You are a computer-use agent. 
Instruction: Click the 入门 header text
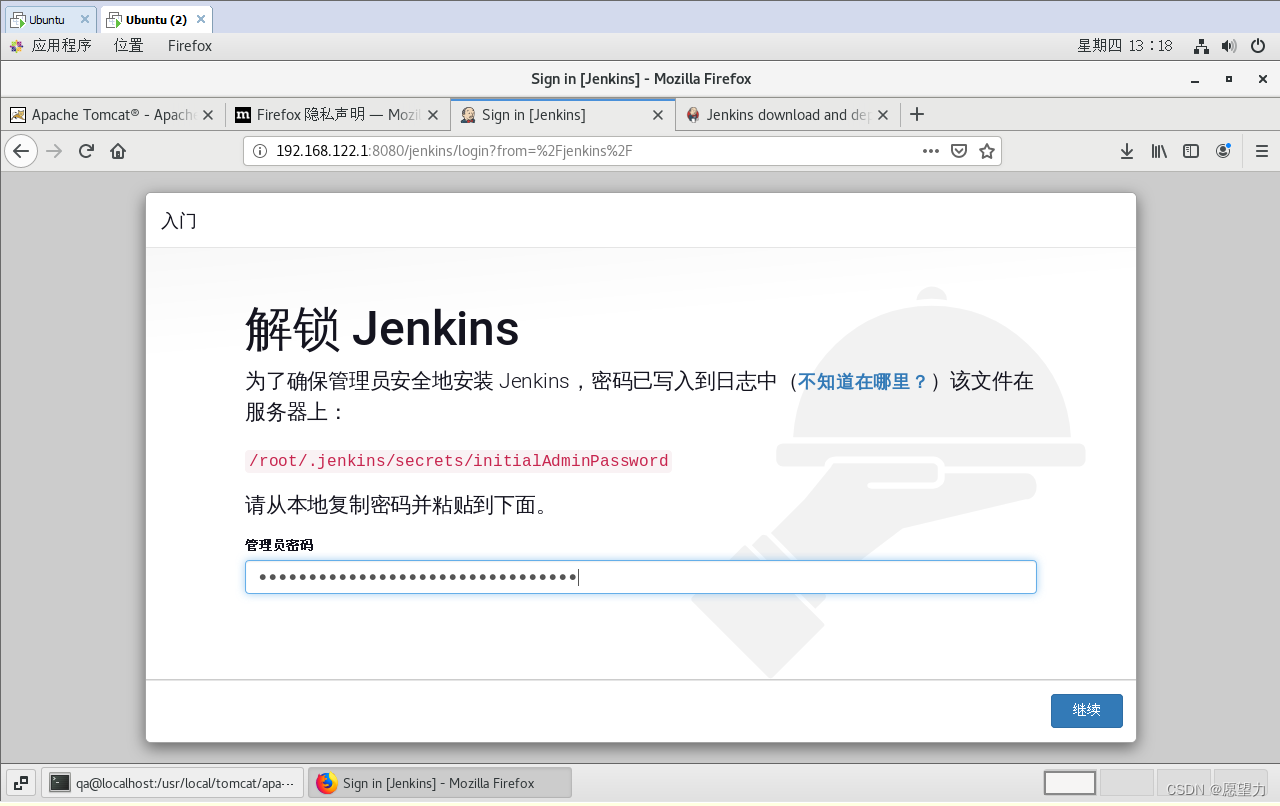(x=179, y=221)
